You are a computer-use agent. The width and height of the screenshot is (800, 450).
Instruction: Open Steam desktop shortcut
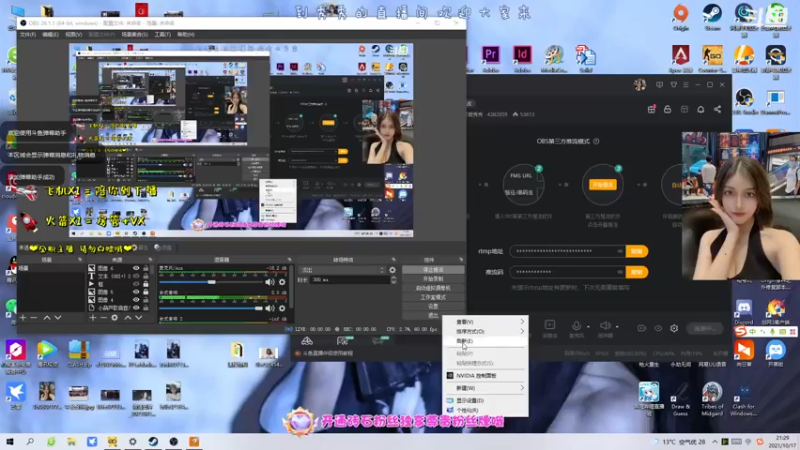(712, 18)
